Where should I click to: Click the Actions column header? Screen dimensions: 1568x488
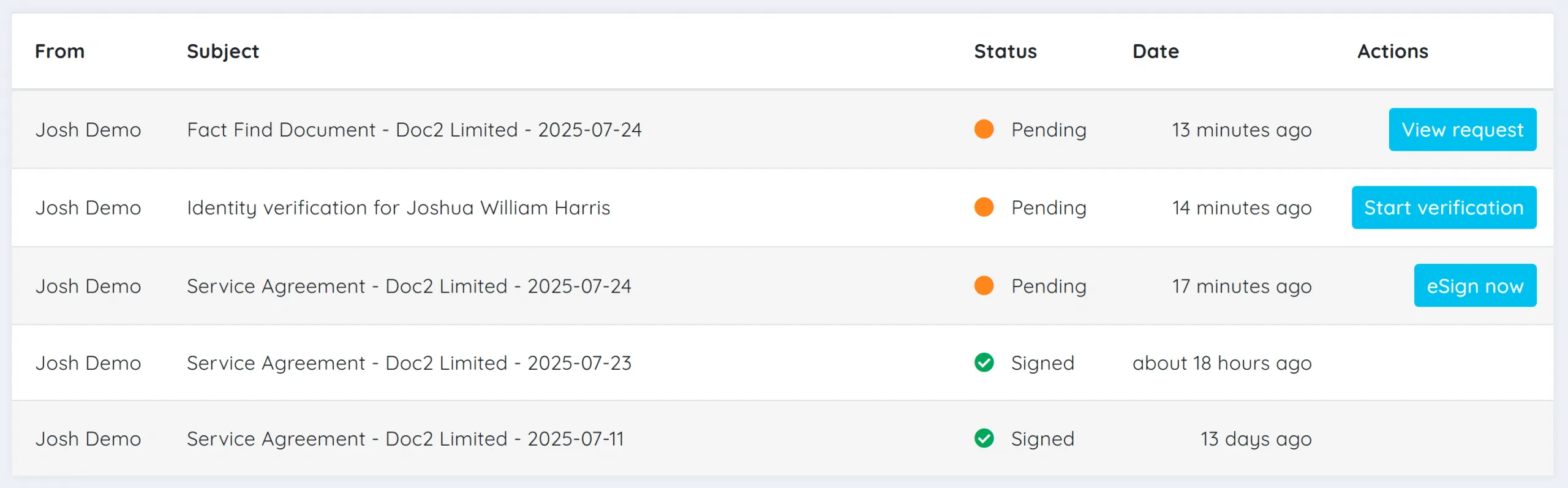[x=1392, y=51]
